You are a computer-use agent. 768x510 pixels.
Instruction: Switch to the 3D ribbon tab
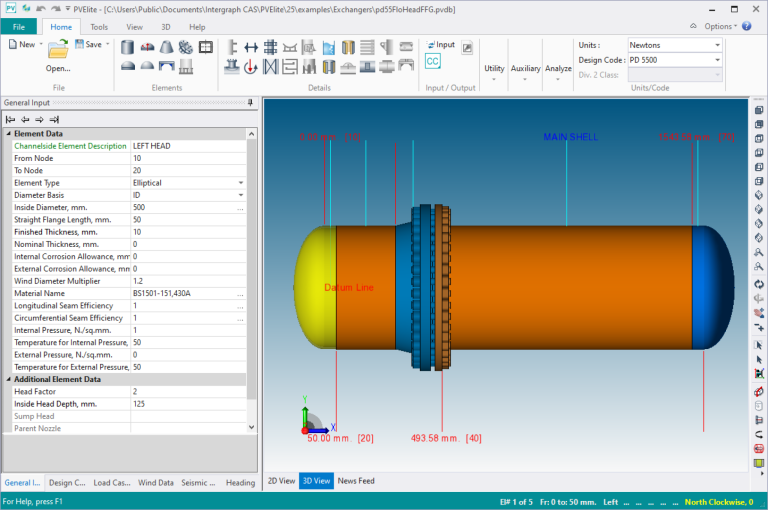tap(166, 27)
